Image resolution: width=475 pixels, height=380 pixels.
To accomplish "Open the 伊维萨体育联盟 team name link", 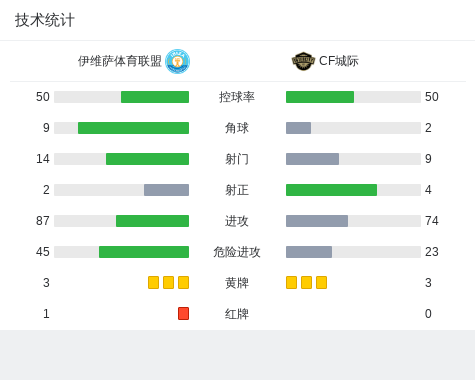I will (x=120, y=61).
